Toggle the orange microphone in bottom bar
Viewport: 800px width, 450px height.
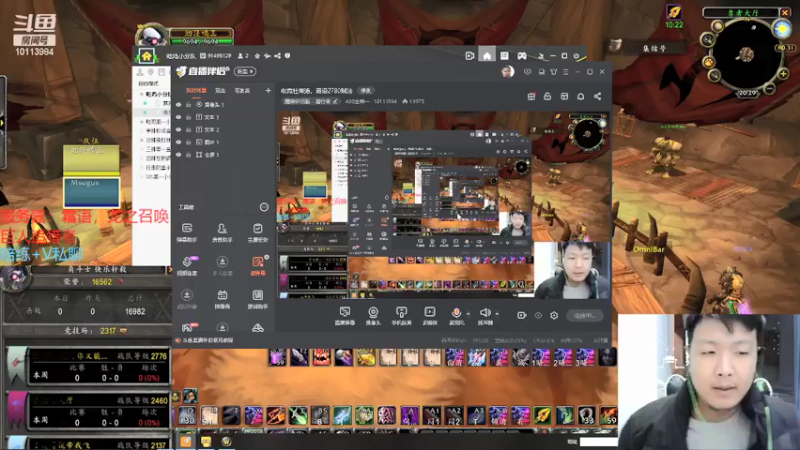456,313
